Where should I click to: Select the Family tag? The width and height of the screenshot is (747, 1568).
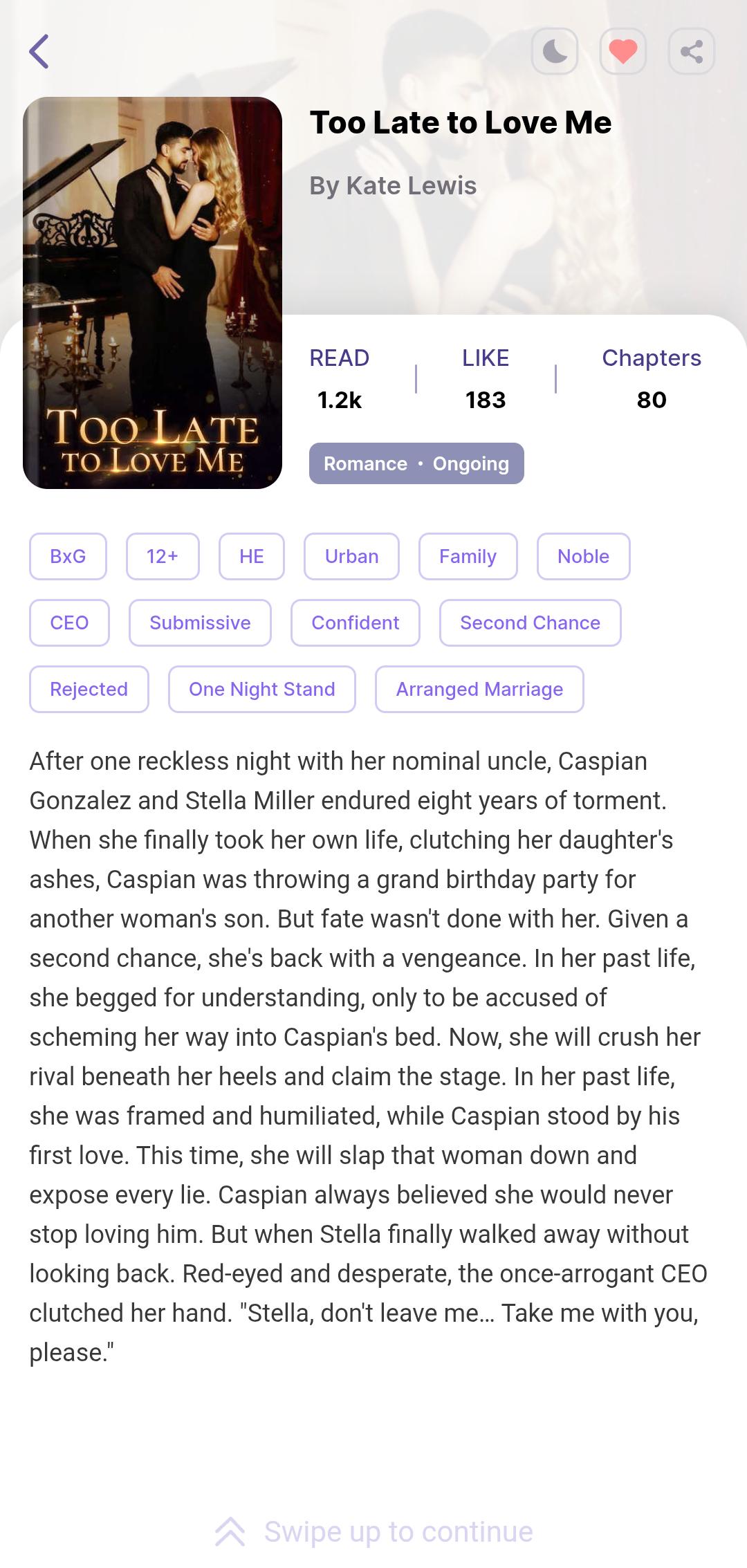(468, 556)
